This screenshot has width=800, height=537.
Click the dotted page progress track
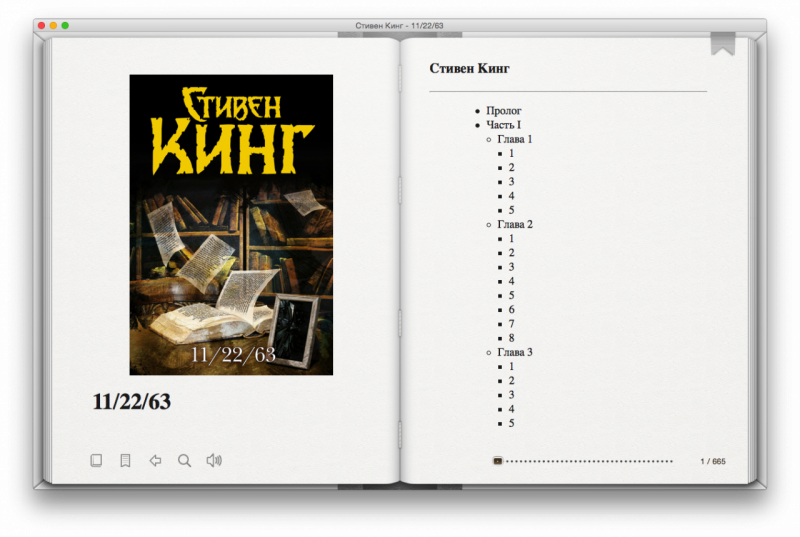click(x=589, y=461)
